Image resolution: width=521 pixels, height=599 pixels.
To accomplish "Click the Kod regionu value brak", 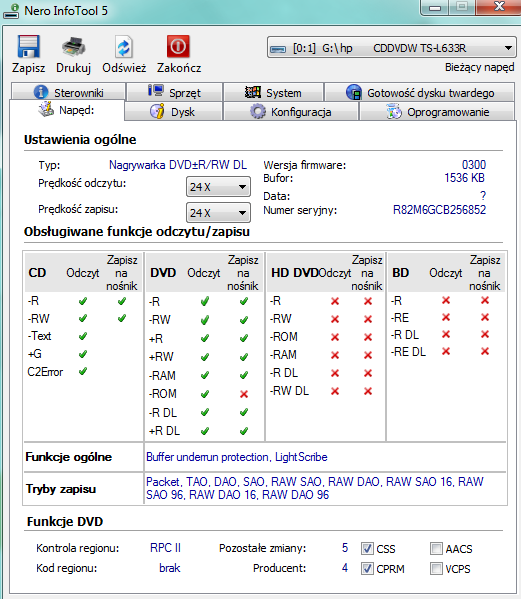I will (x=170, y=568).
